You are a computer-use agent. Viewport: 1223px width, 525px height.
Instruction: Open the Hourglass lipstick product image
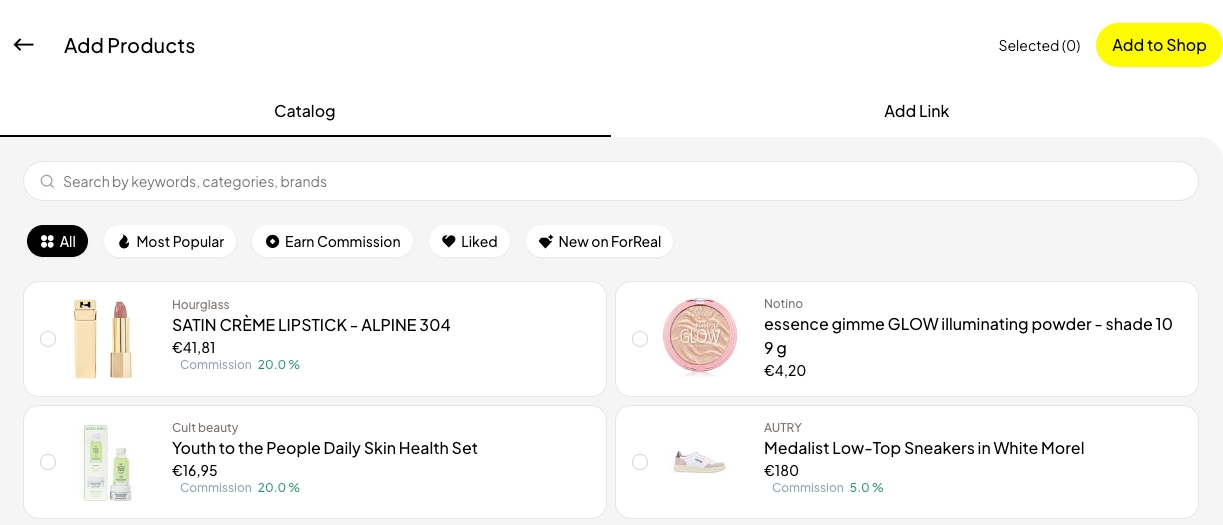coord(103,339)
